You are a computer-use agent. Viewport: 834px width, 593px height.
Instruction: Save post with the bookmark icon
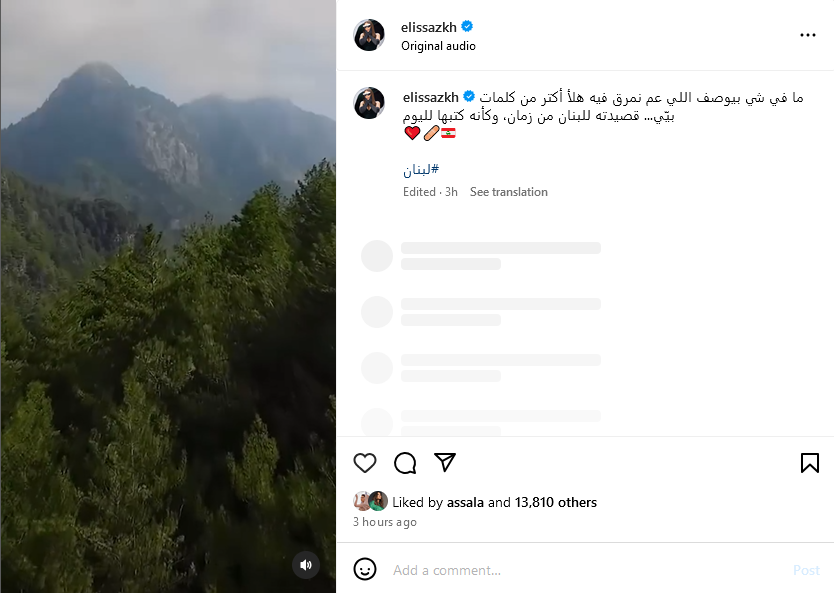click(810, 463)
